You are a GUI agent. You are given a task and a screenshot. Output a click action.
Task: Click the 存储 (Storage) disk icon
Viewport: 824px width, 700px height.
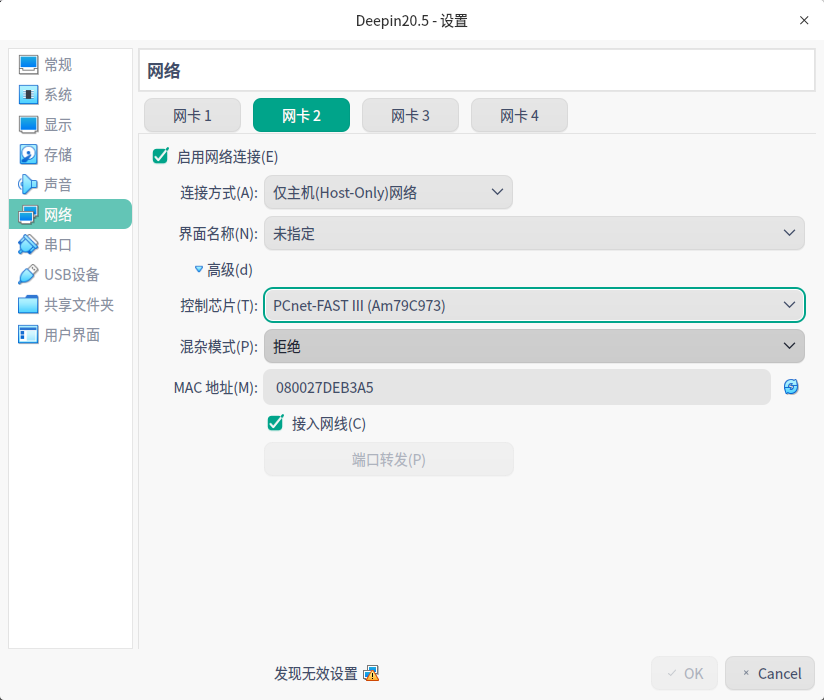28,155
